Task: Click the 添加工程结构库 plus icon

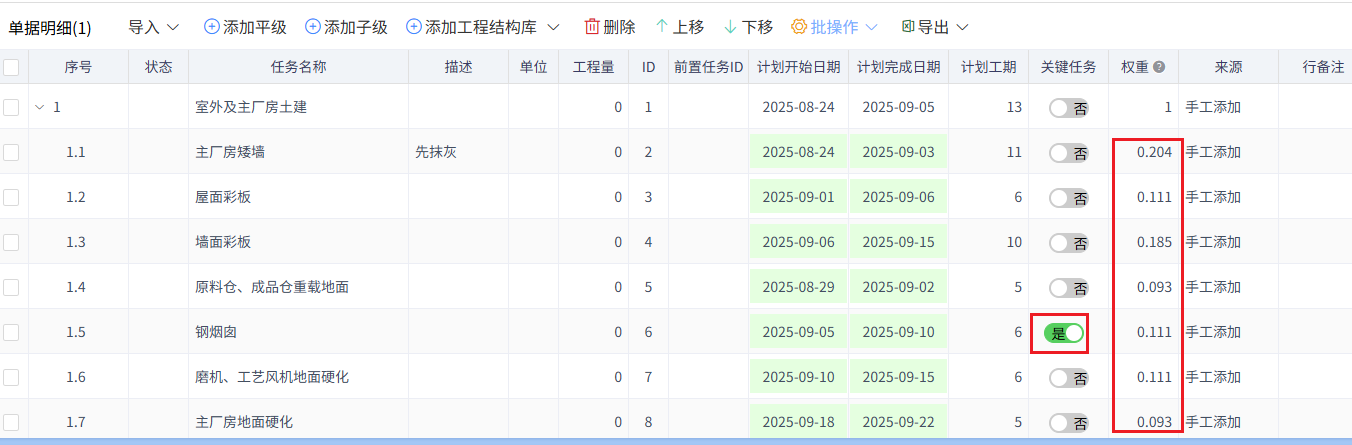Action: [414, 27]
